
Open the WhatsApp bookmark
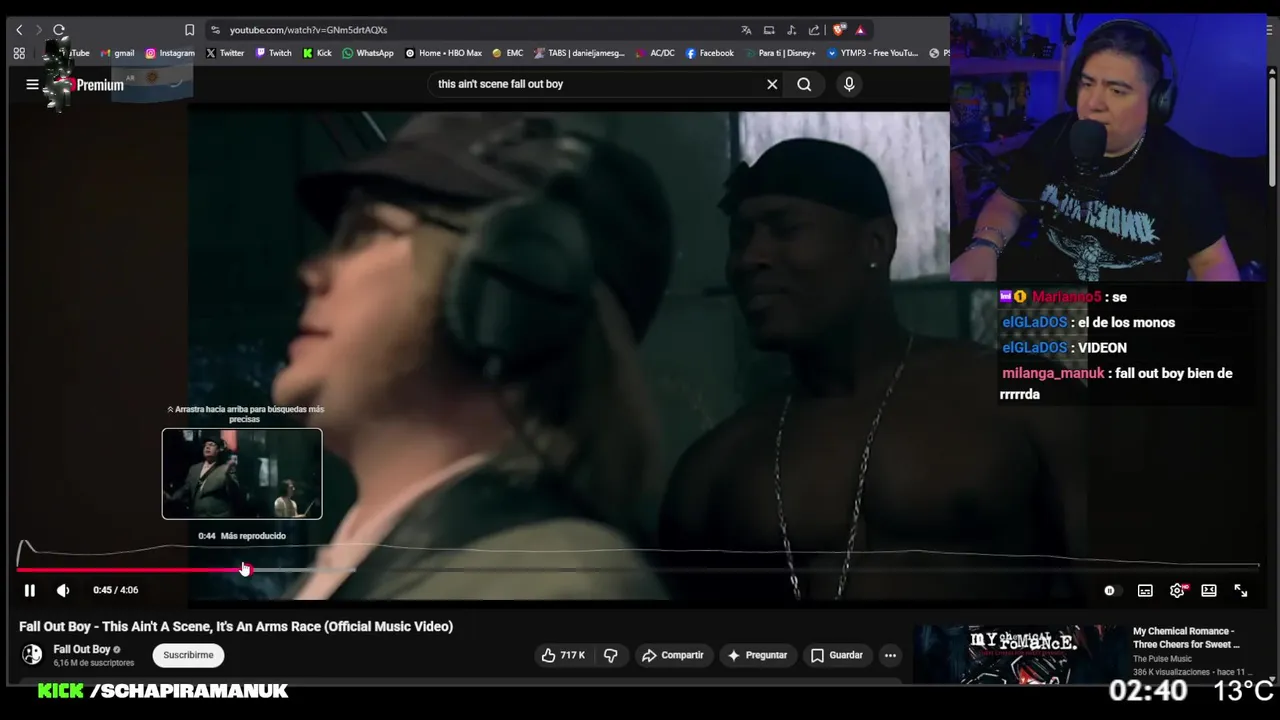368,53
